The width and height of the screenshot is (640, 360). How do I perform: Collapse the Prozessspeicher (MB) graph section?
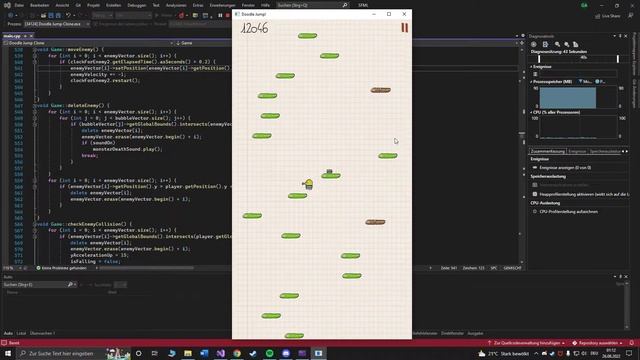tap(531, 82)
